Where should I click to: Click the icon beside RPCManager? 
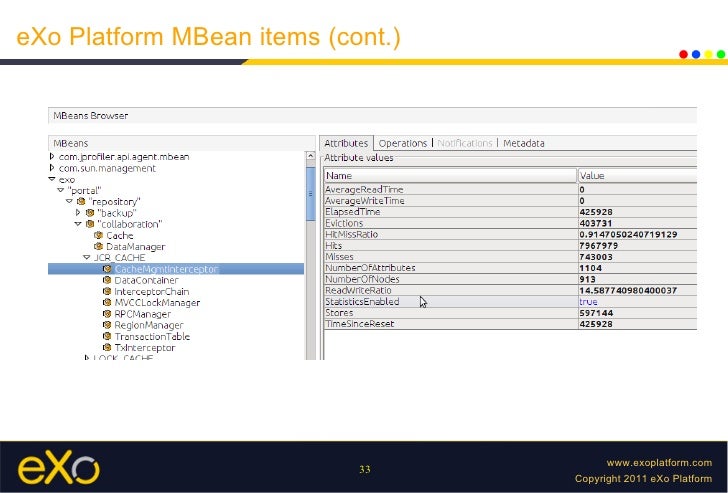pos(107,314)
